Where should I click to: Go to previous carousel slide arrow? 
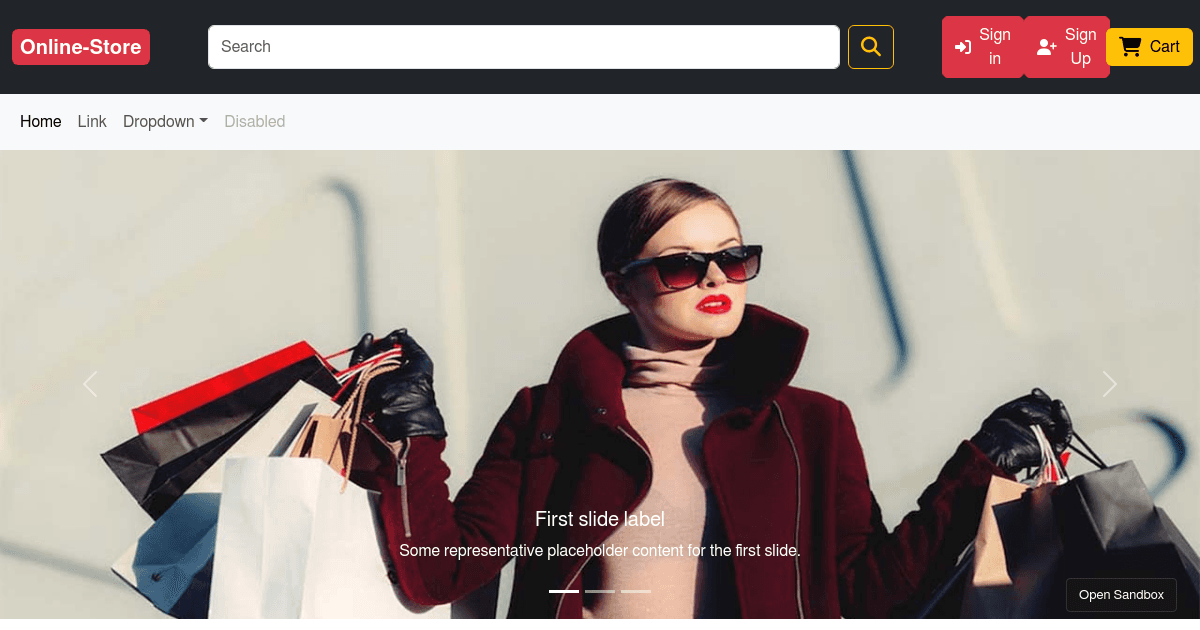[x=90, y=384]
